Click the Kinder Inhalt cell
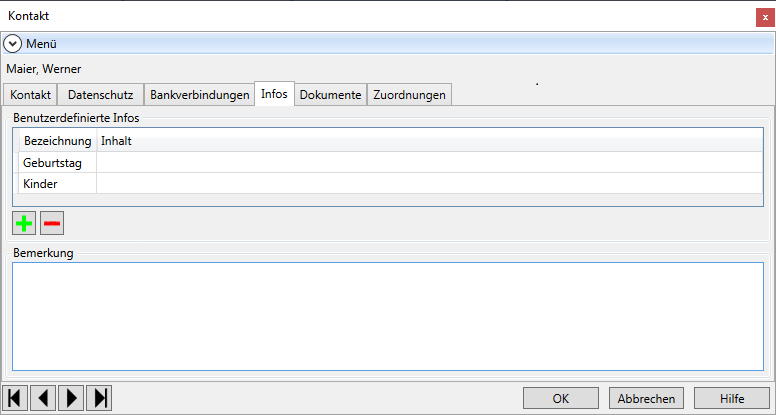This screenshot has height=415, width=776. pyautogui.click(x=430, y=184)
